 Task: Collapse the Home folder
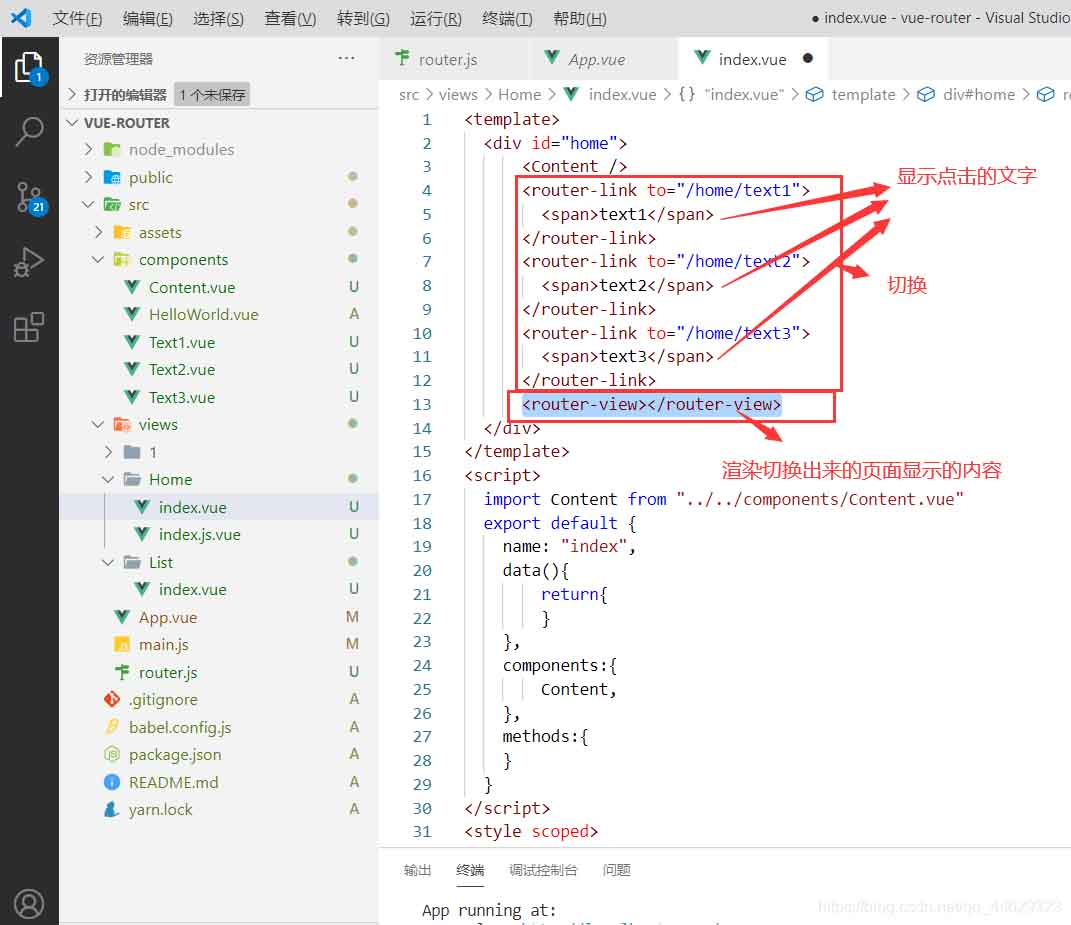coord(109,479)
